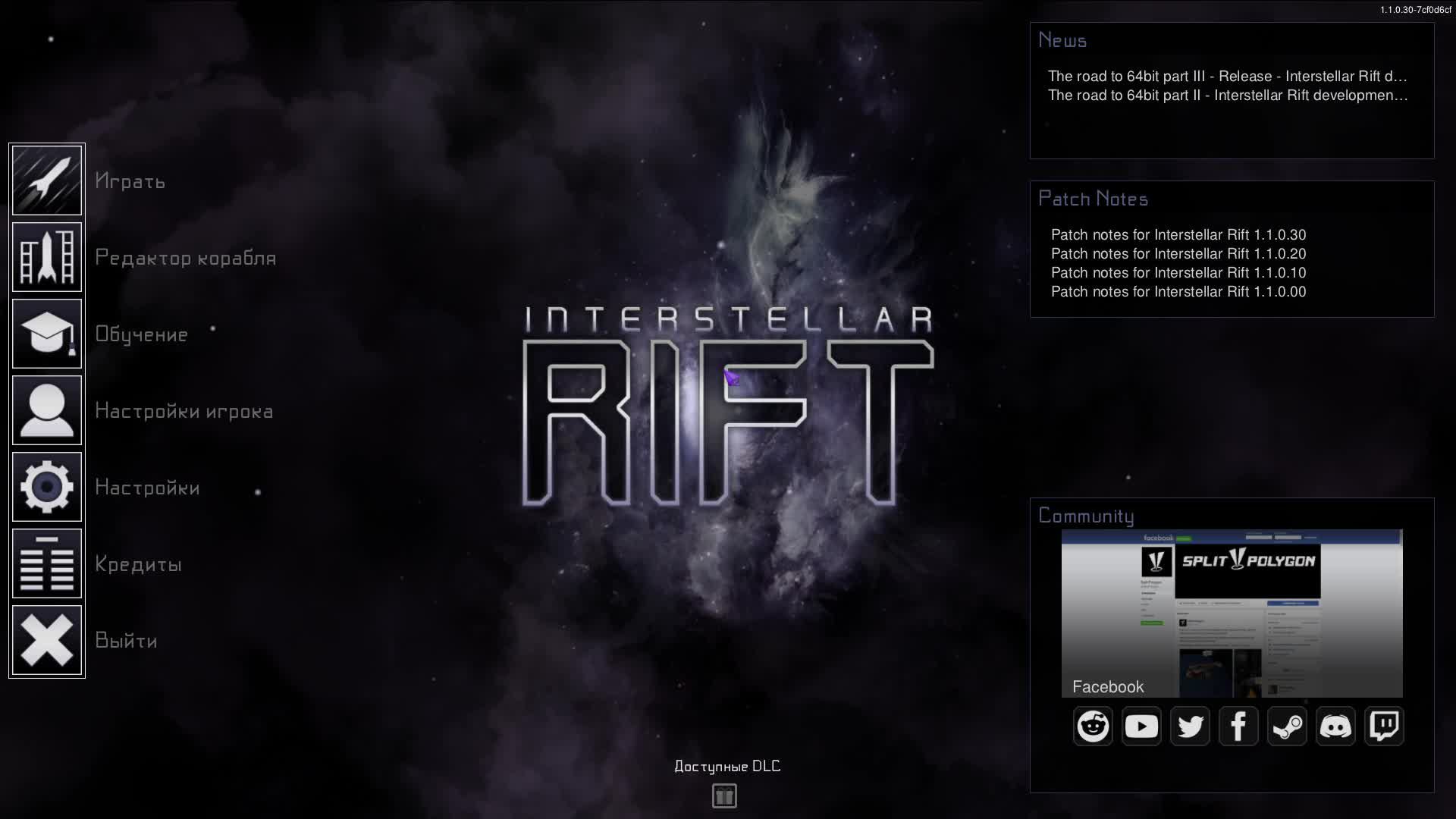The height and width of the screenshot is (819, 1456).
Task: Click the Split Polygon Facebook thumbnail
Action: (1232, 613)
